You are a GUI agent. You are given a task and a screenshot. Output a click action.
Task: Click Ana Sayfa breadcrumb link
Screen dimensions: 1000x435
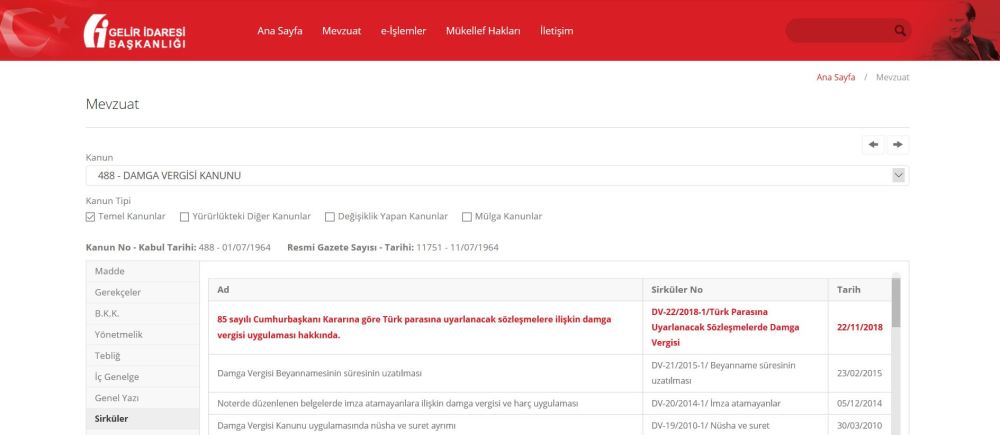click(x=836, y=77)
